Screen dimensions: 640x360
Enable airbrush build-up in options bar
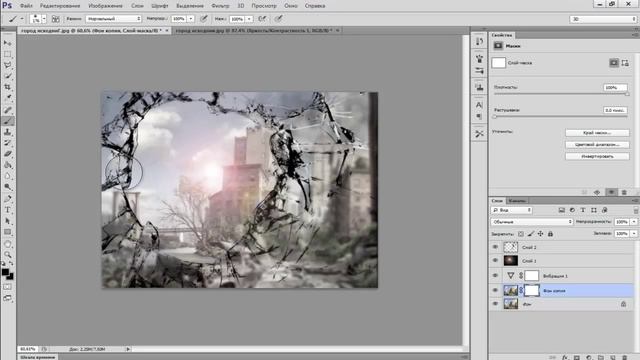pos(262,19)
